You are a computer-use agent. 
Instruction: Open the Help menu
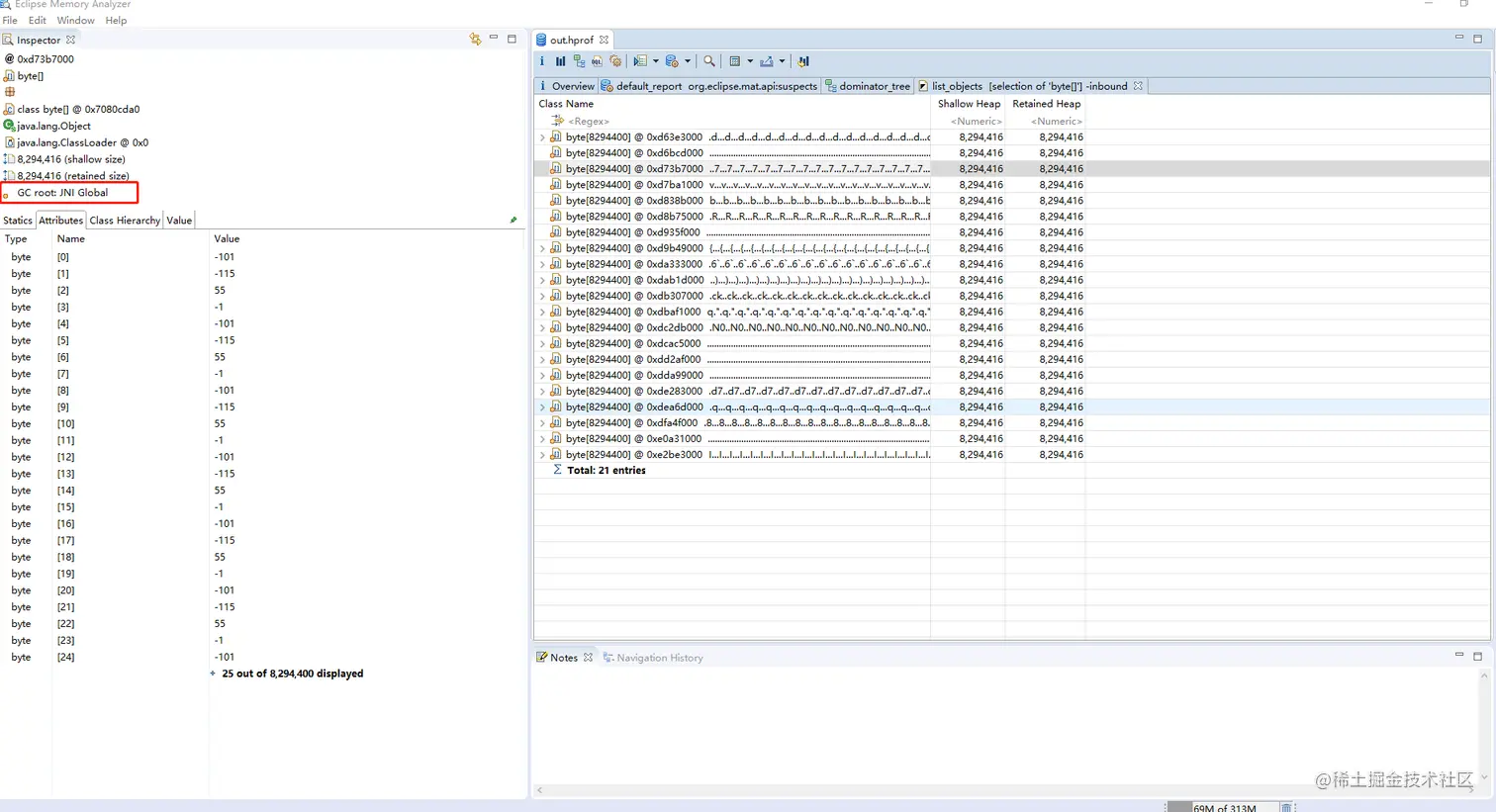point(116,20)
